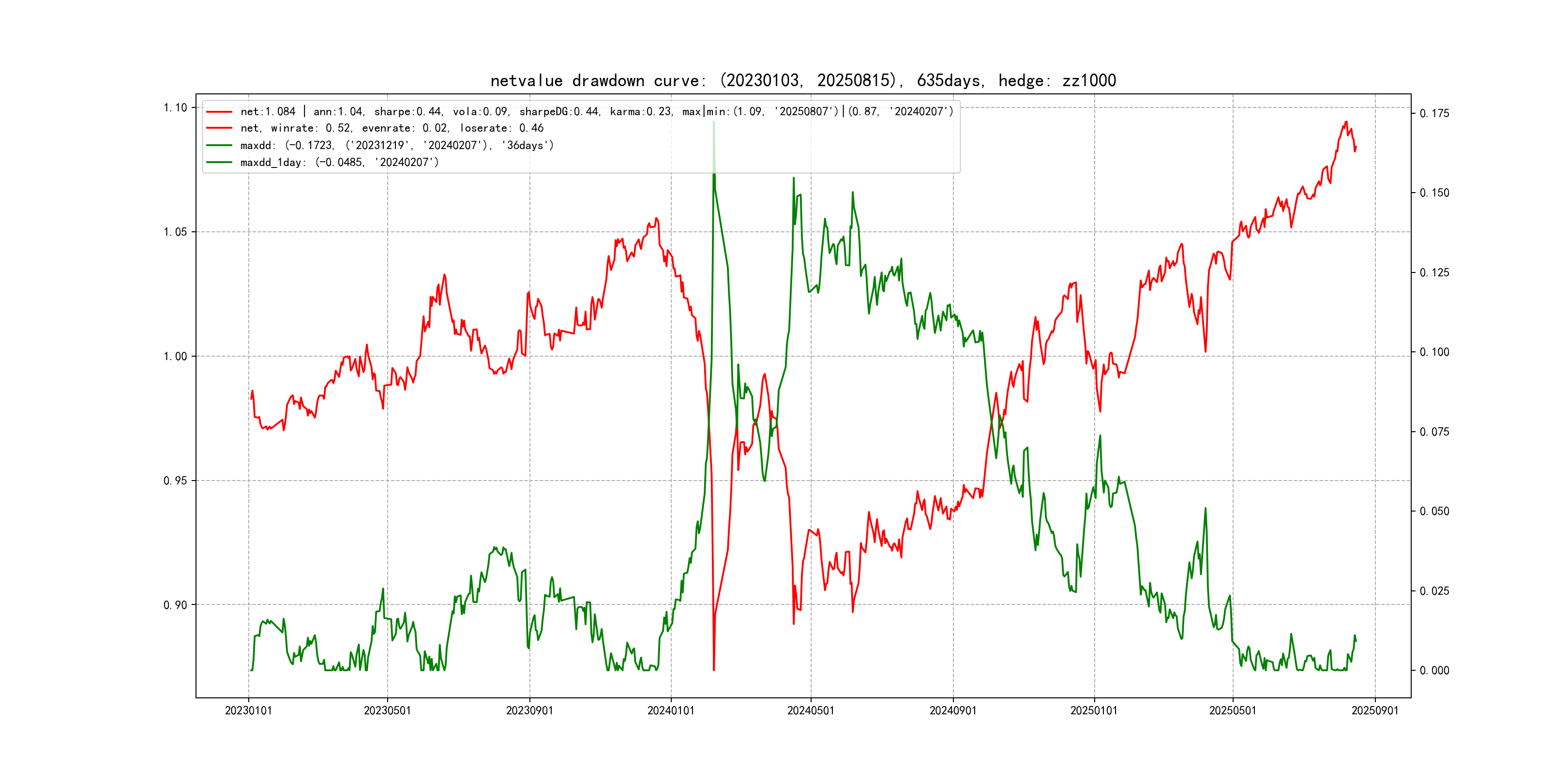Click the red line swatch beside net:1.084 legend entry
Image resolution: width=1568 pixels, height=784 pixels.
click(219, 112)
